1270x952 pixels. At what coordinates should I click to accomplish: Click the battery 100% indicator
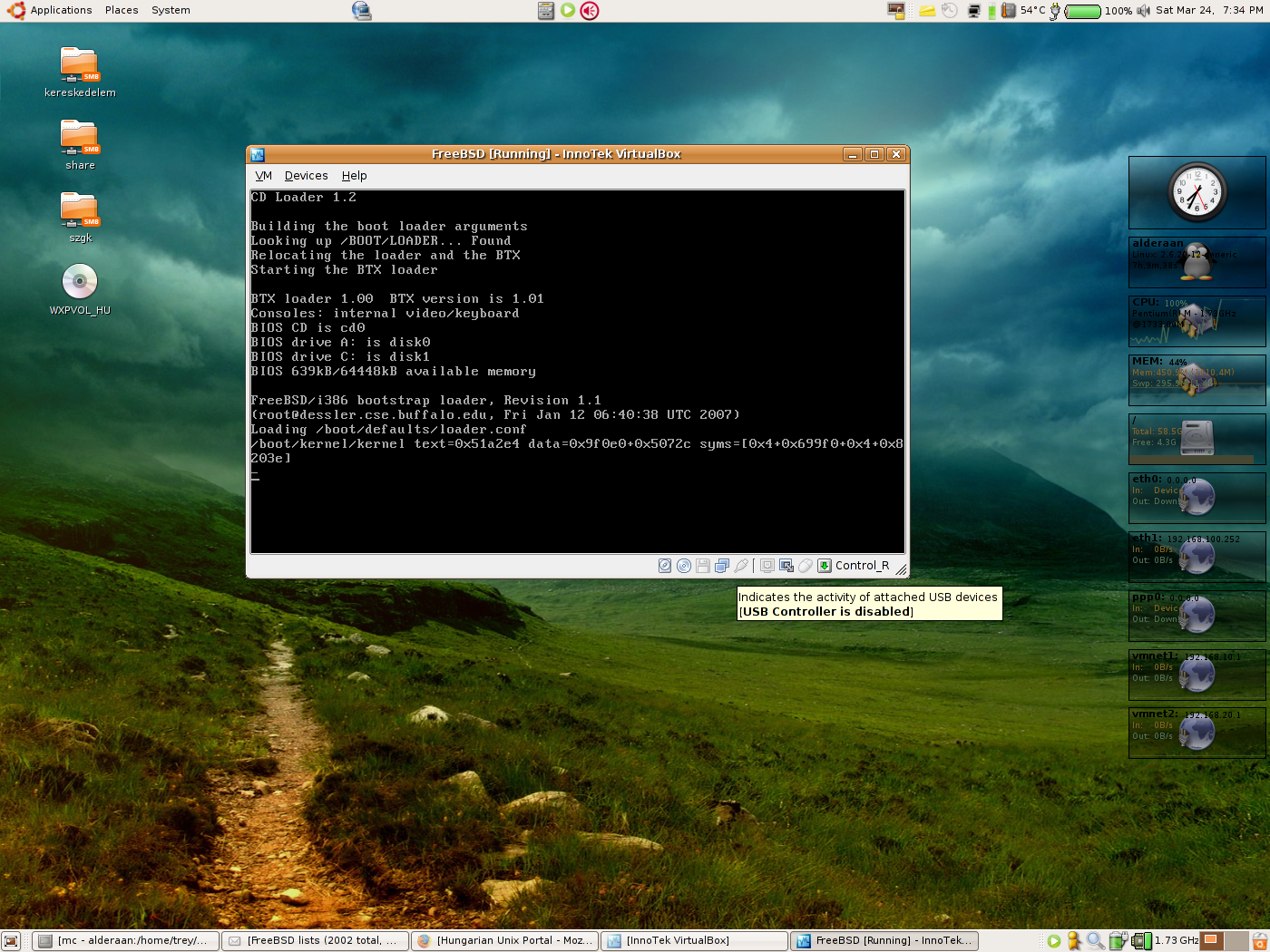click(x=1091, y=11)
